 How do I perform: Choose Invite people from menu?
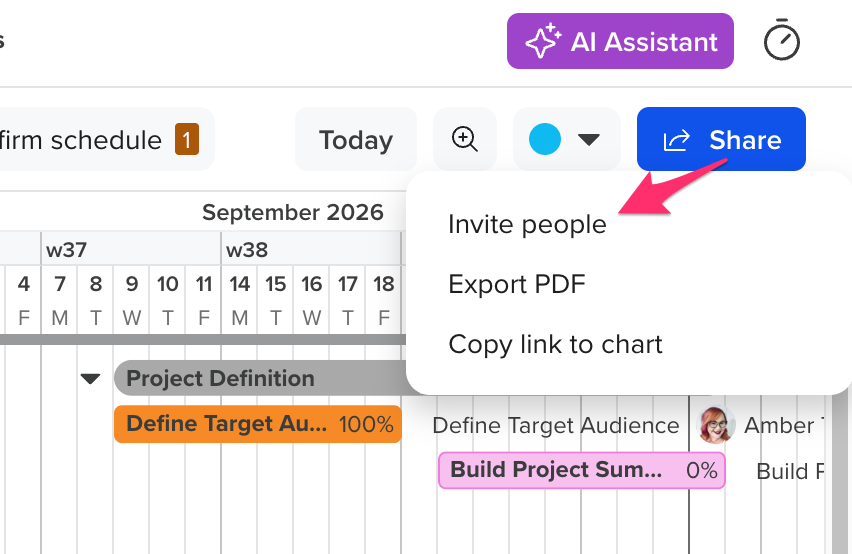pos(527,224)
